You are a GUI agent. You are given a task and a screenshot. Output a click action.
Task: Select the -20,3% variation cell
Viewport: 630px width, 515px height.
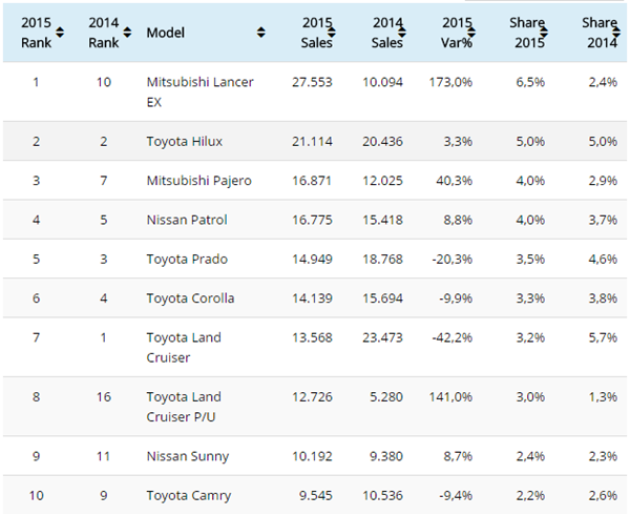click(x=452, y=259)
